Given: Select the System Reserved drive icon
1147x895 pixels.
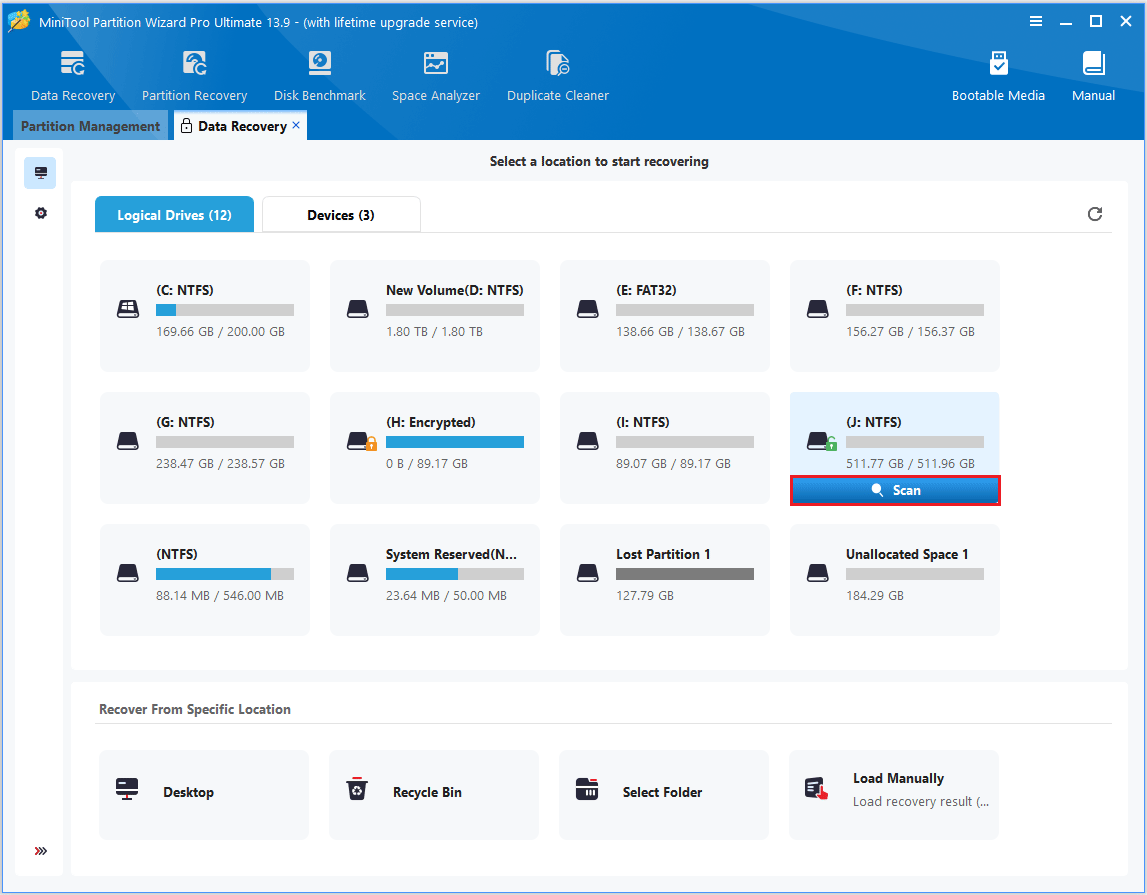Looking at the screenshot, I should (x=358, y=573).
